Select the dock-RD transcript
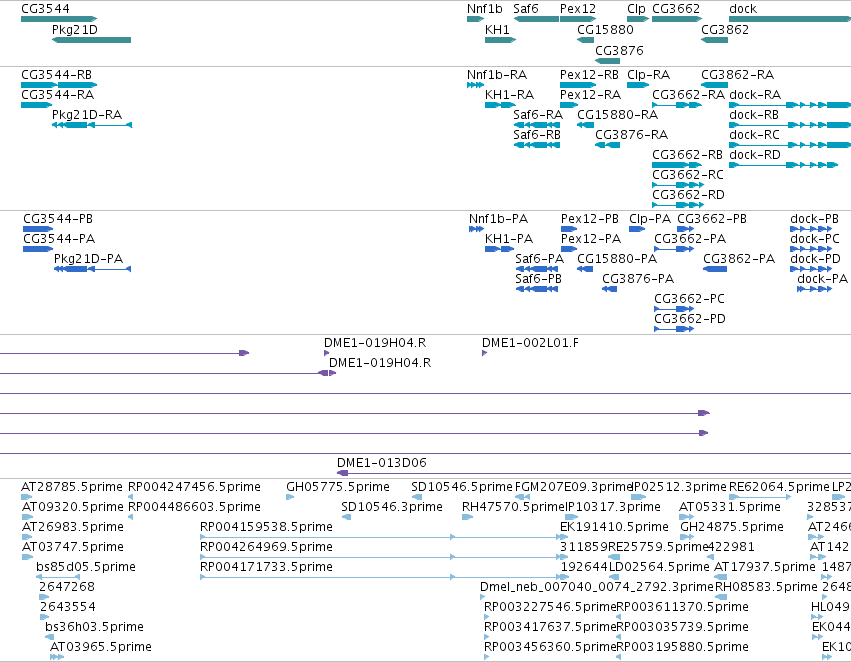Screen dimensions: 851x662 pos(783,165)
